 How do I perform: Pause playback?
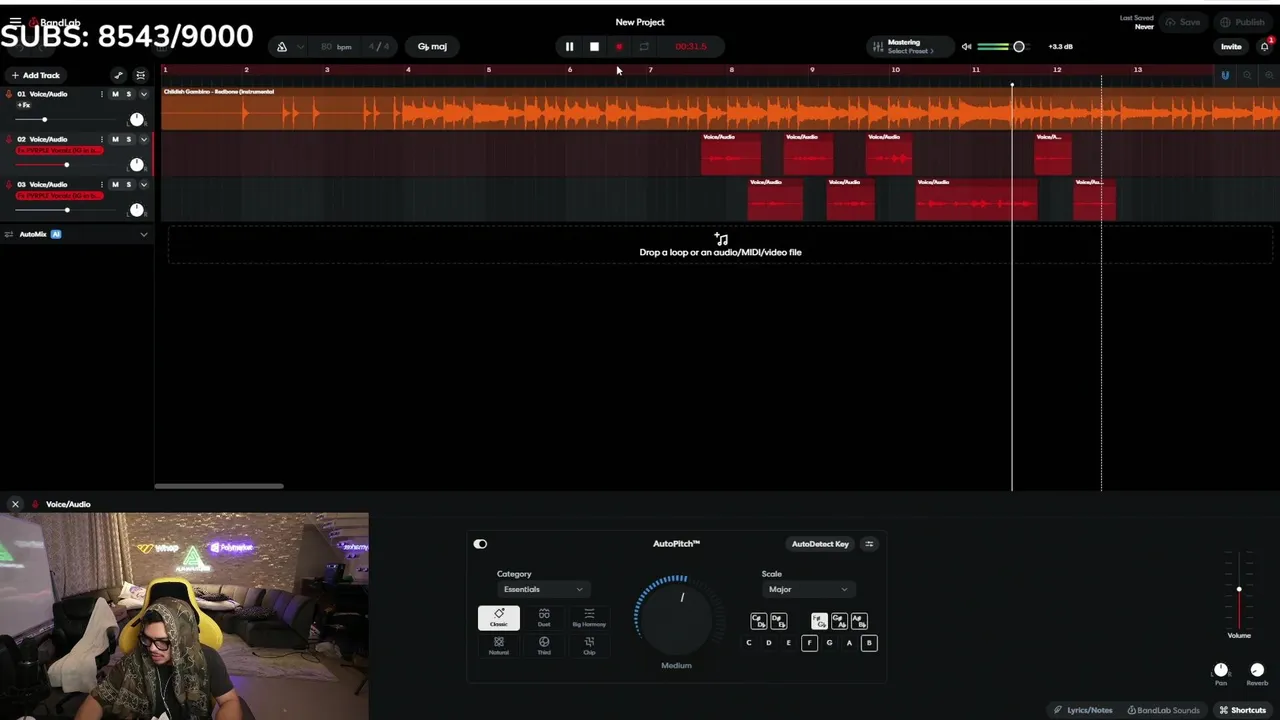point(569,47)
